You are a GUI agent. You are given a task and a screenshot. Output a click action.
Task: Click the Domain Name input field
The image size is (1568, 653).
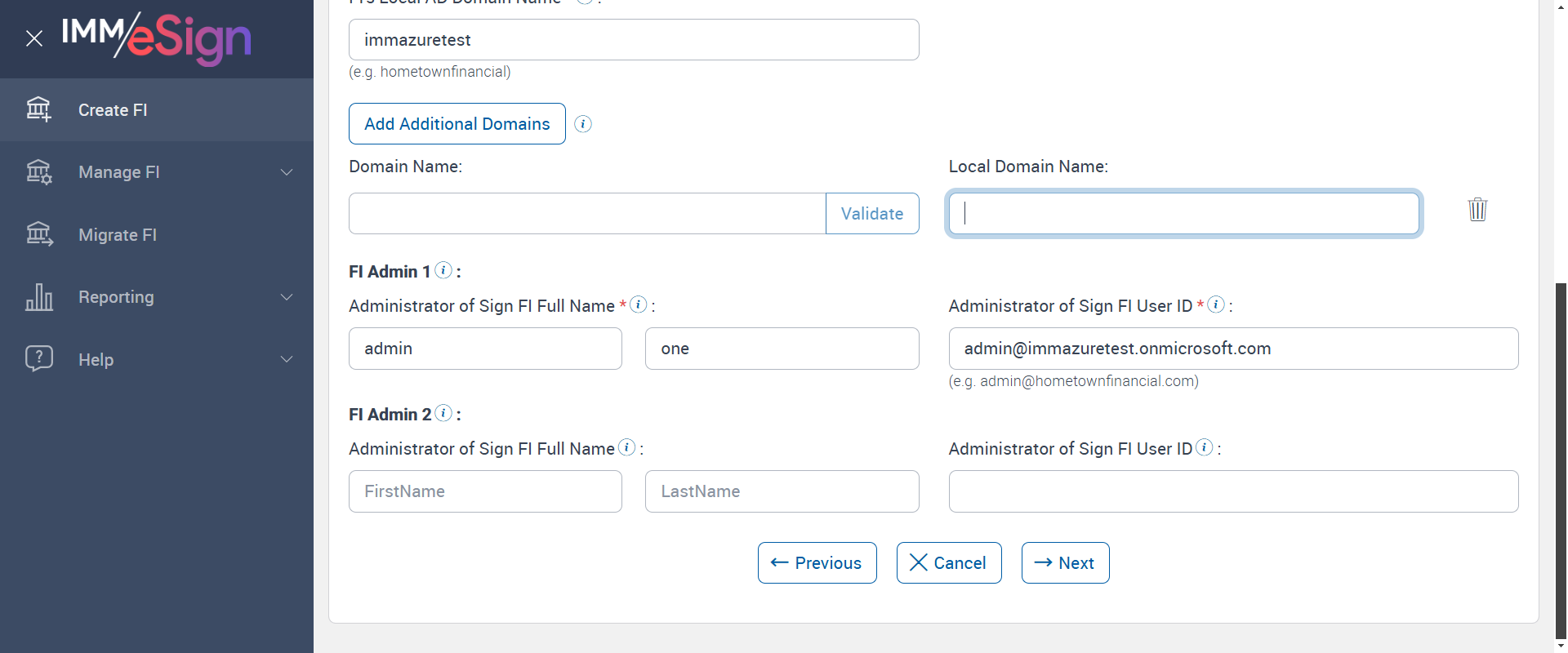(587, 214)
